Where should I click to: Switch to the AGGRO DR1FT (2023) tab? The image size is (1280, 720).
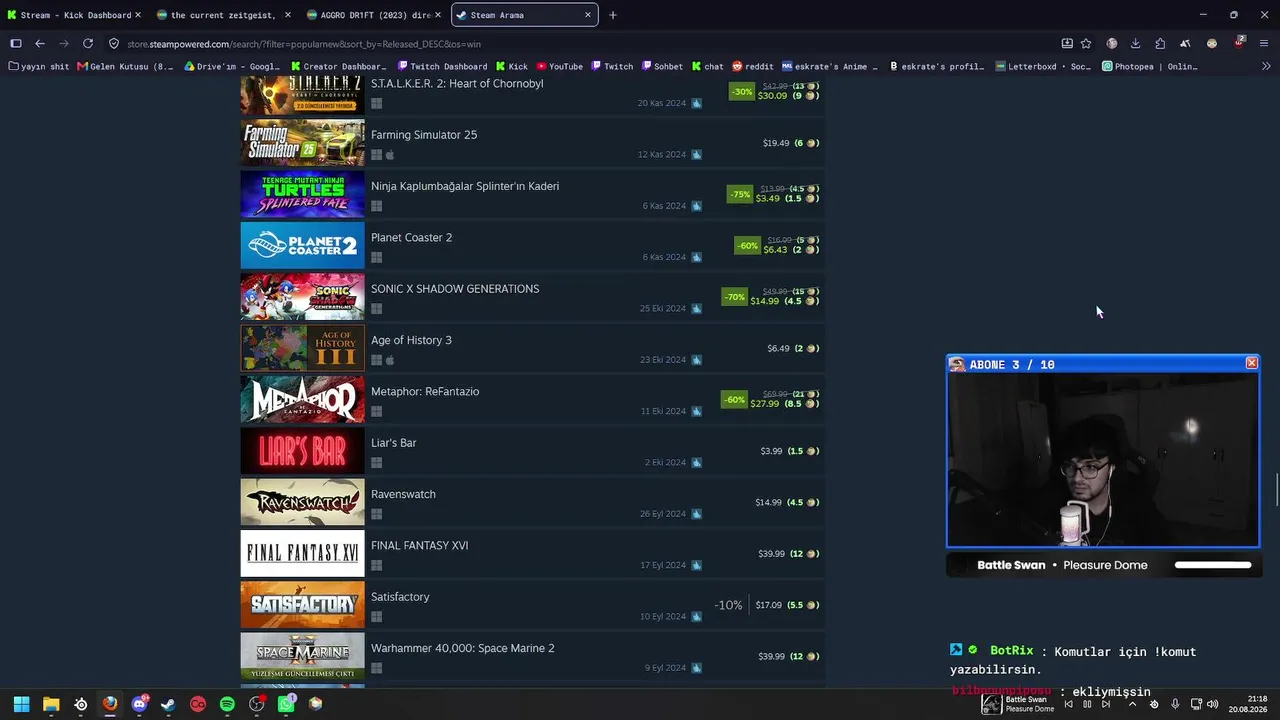click(x=373, y=15)
